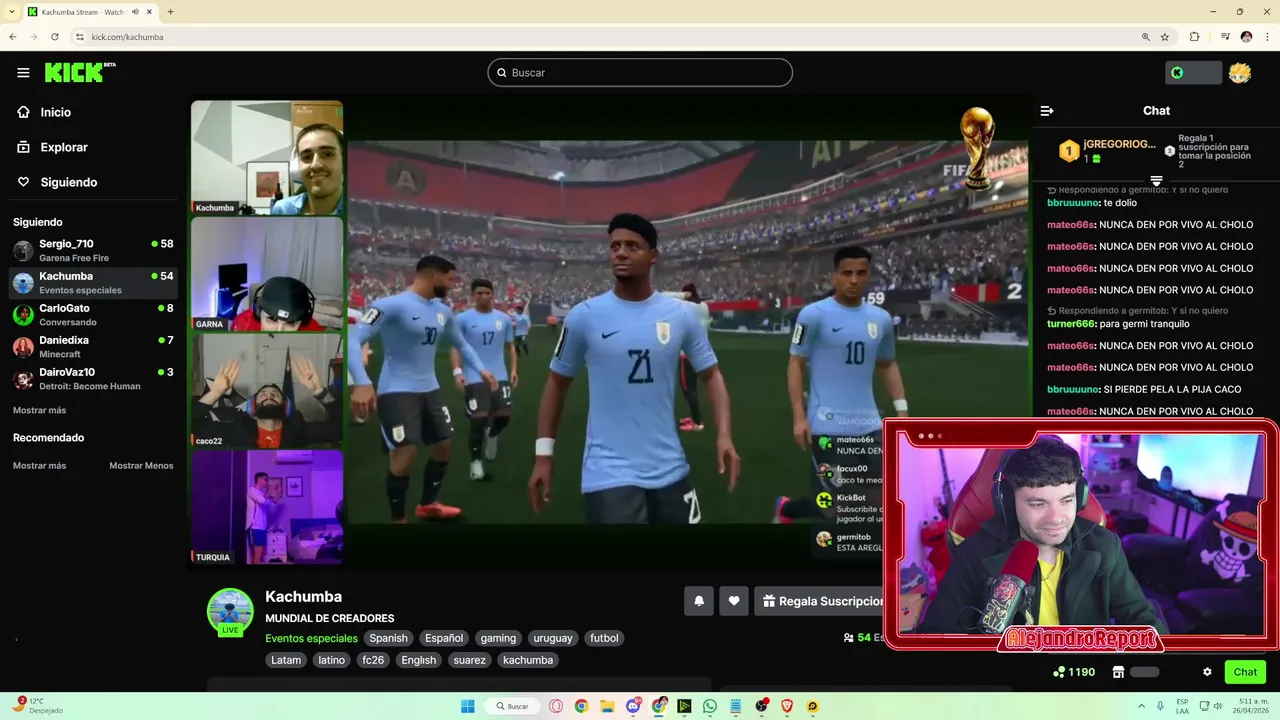Click the gaming tag
Screen dimensions: 1280x720
point(498,638)
